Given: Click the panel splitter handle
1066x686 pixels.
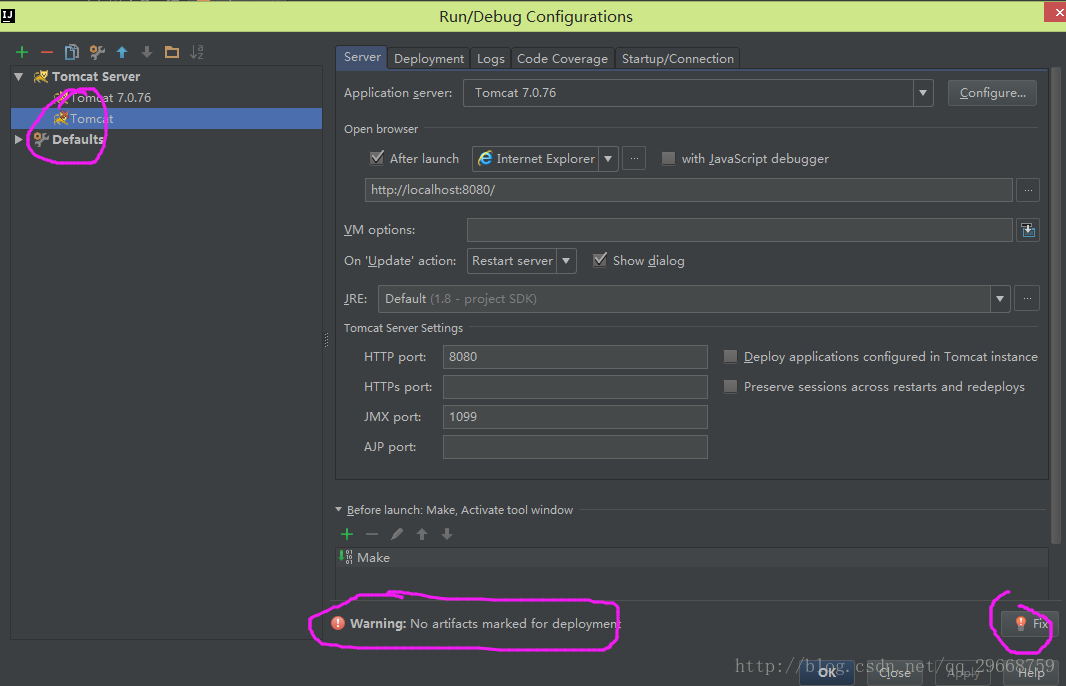Looking at the screenshot, I should [x=326, y=340].
